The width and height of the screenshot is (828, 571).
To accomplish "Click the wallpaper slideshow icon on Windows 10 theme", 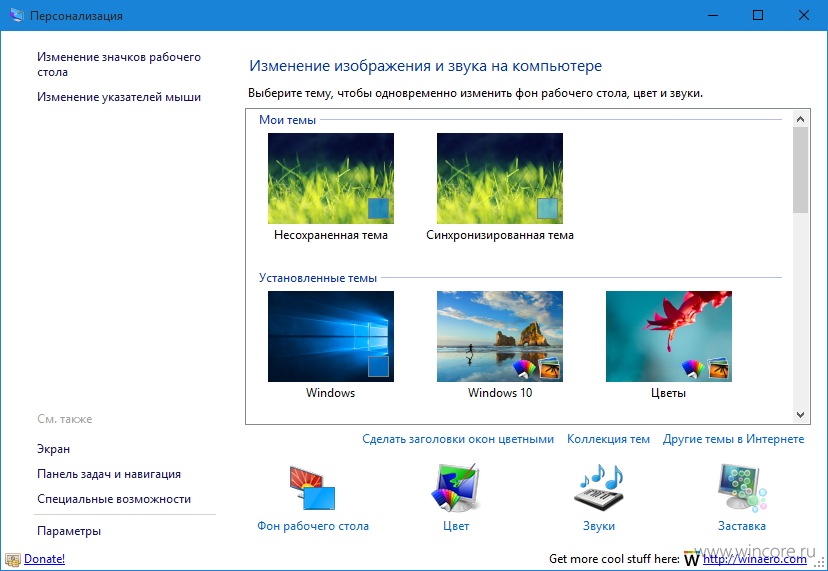I will pyautogui.click(x=550, y=368).
